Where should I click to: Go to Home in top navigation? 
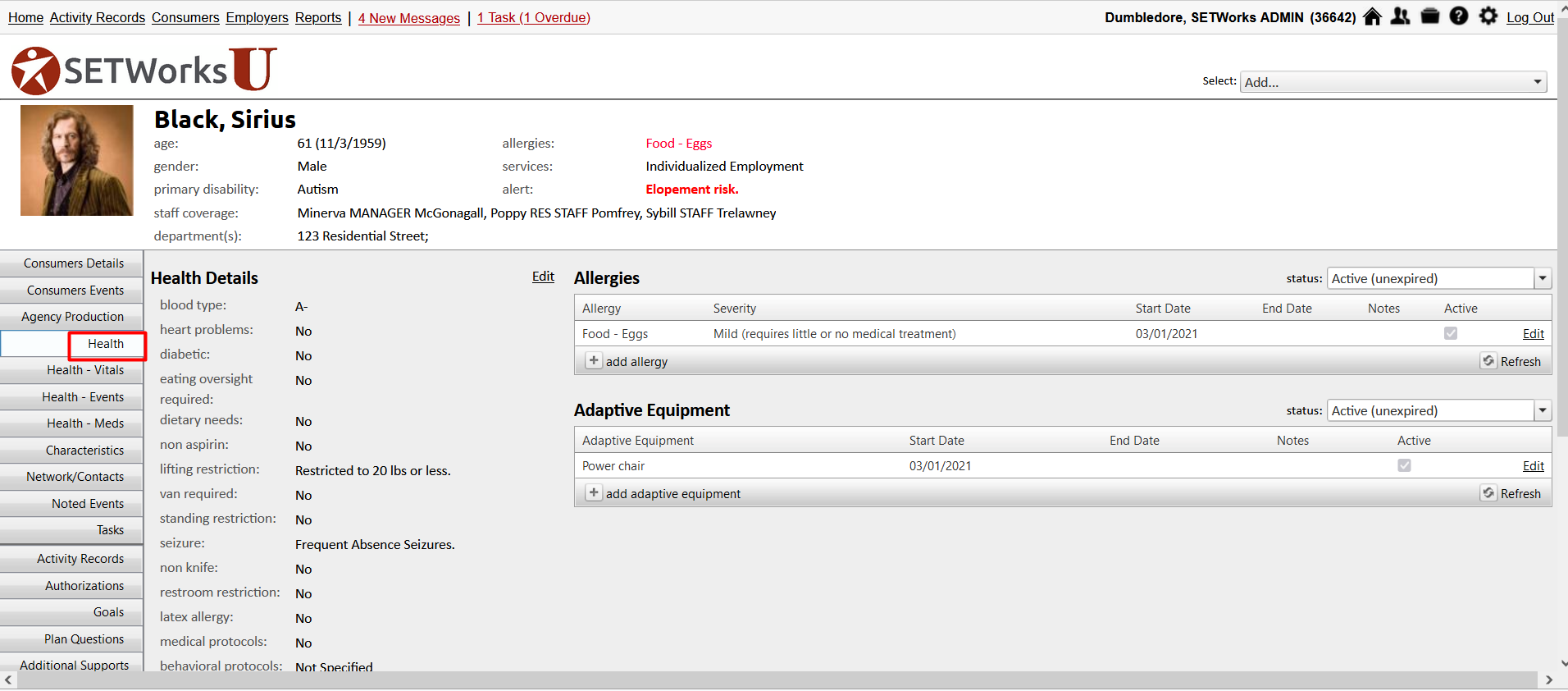(25, 17)
